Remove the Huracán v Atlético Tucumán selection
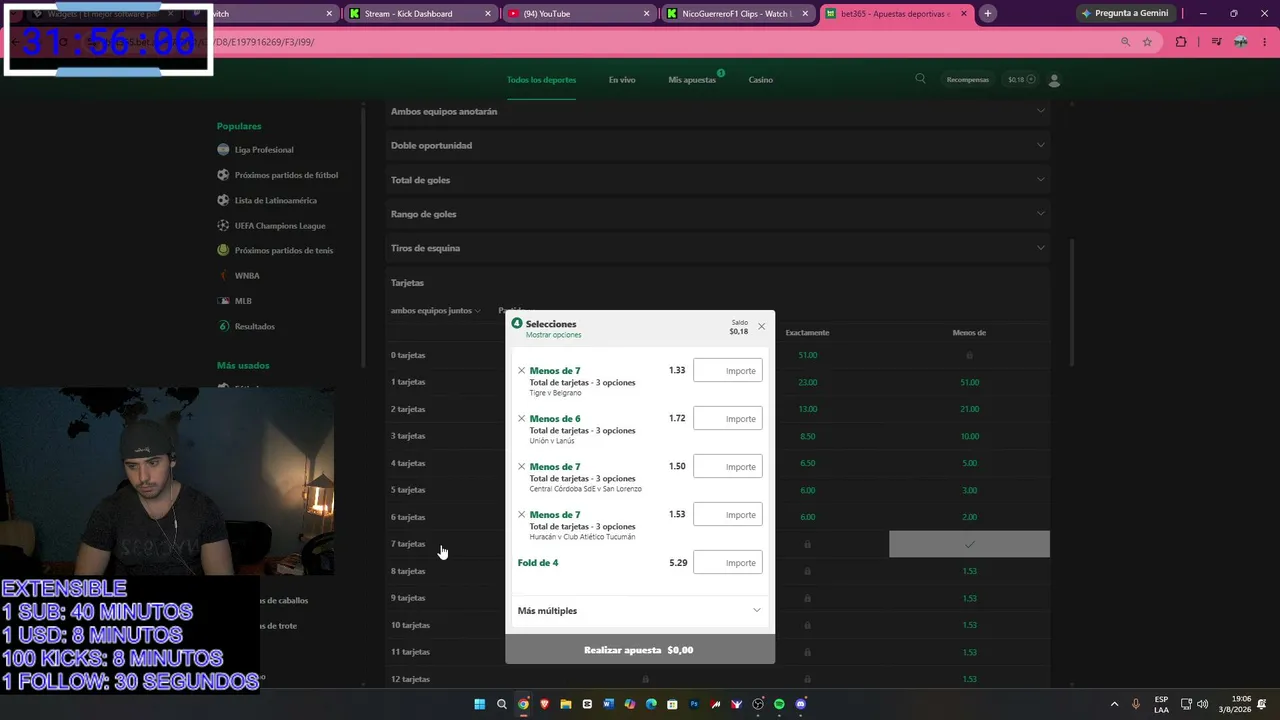The width and height of the screenshot is (1280, 720). point(521,515)
